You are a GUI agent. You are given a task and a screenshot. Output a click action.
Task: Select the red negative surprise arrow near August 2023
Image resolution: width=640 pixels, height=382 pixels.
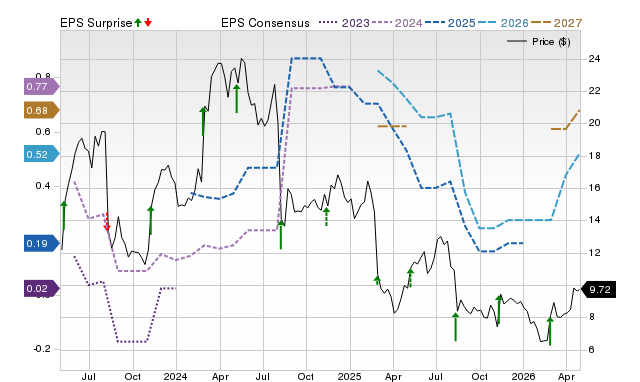pos(107,222)
